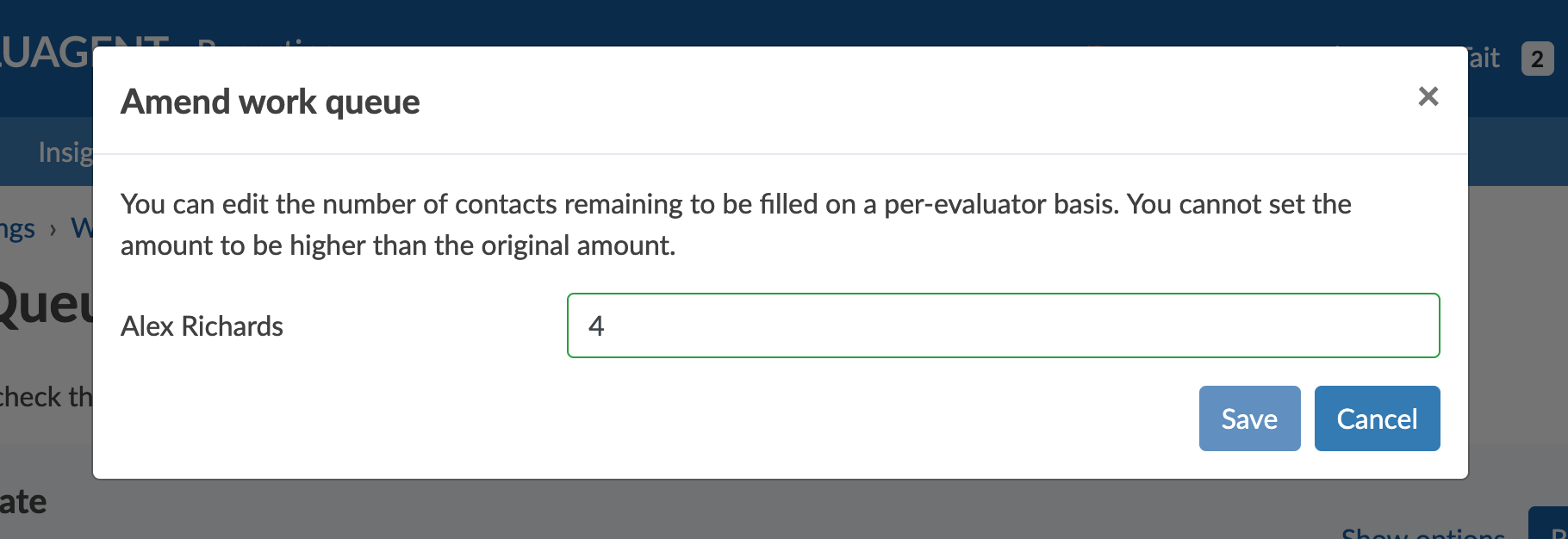Screen dimensions: 1568x539
Task: Cancel the work queue changes
Action: coord(1377,418)
